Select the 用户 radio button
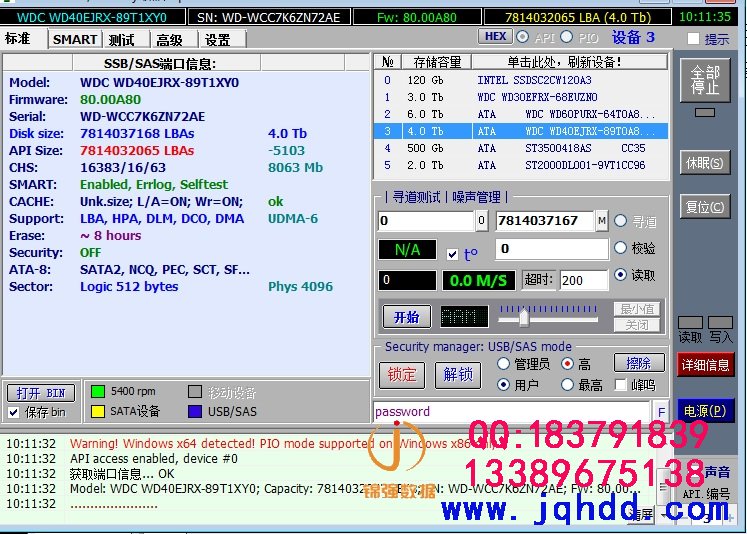The height and width of the screenshot is (534, 747). tap(504, 384)
